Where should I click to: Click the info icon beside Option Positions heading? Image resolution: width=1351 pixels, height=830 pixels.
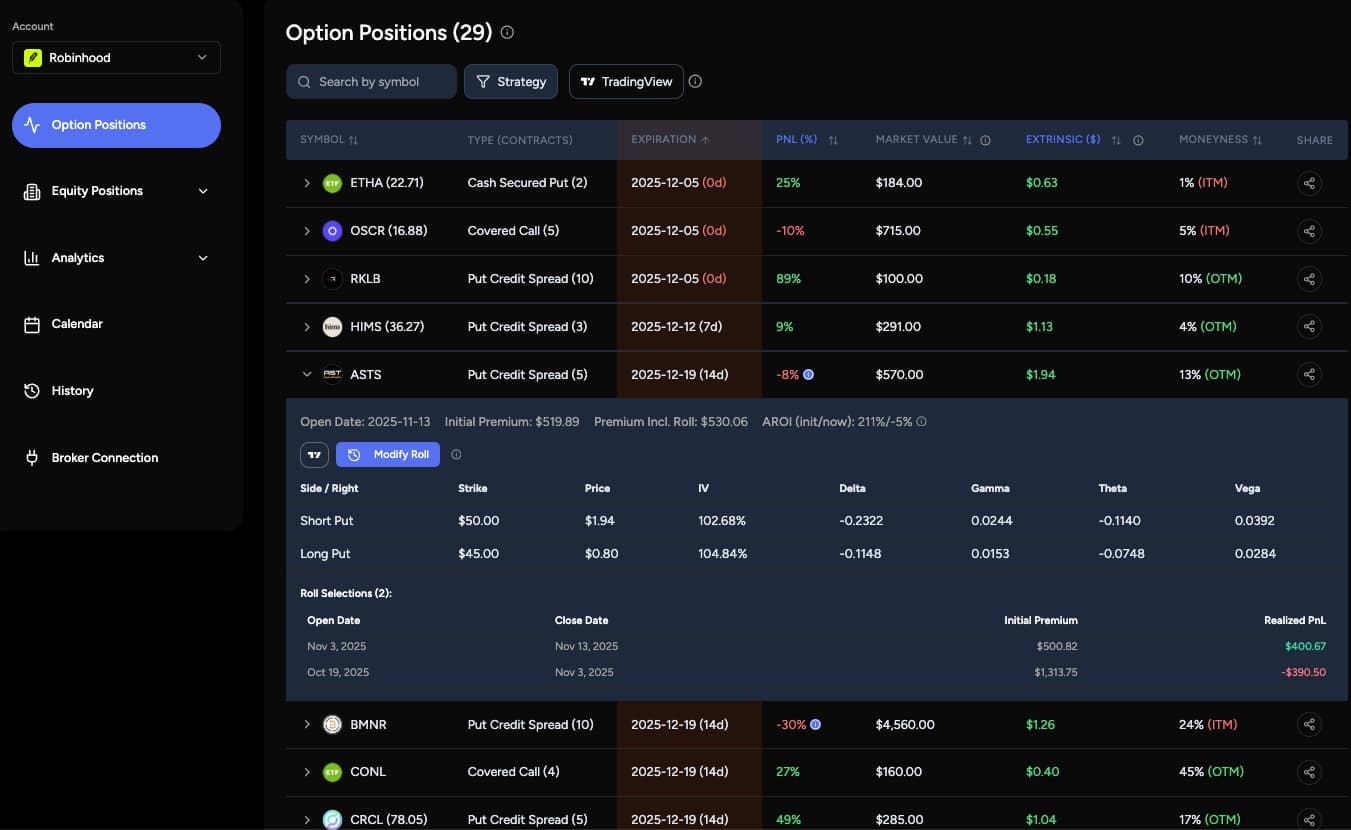coord(507,32)
